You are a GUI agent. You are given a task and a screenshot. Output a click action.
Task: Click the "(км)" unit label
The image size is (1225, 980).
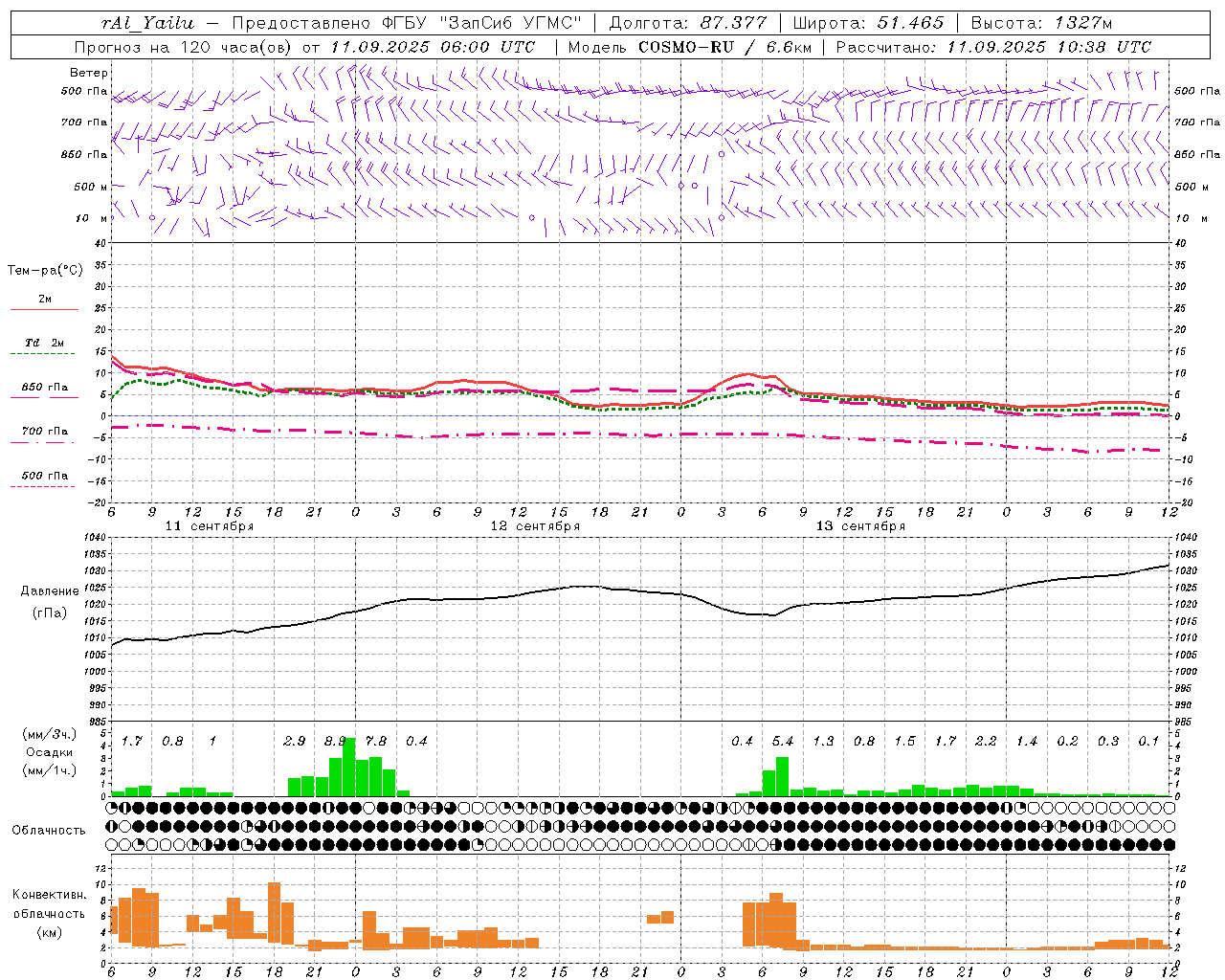(x=50, y=932)
